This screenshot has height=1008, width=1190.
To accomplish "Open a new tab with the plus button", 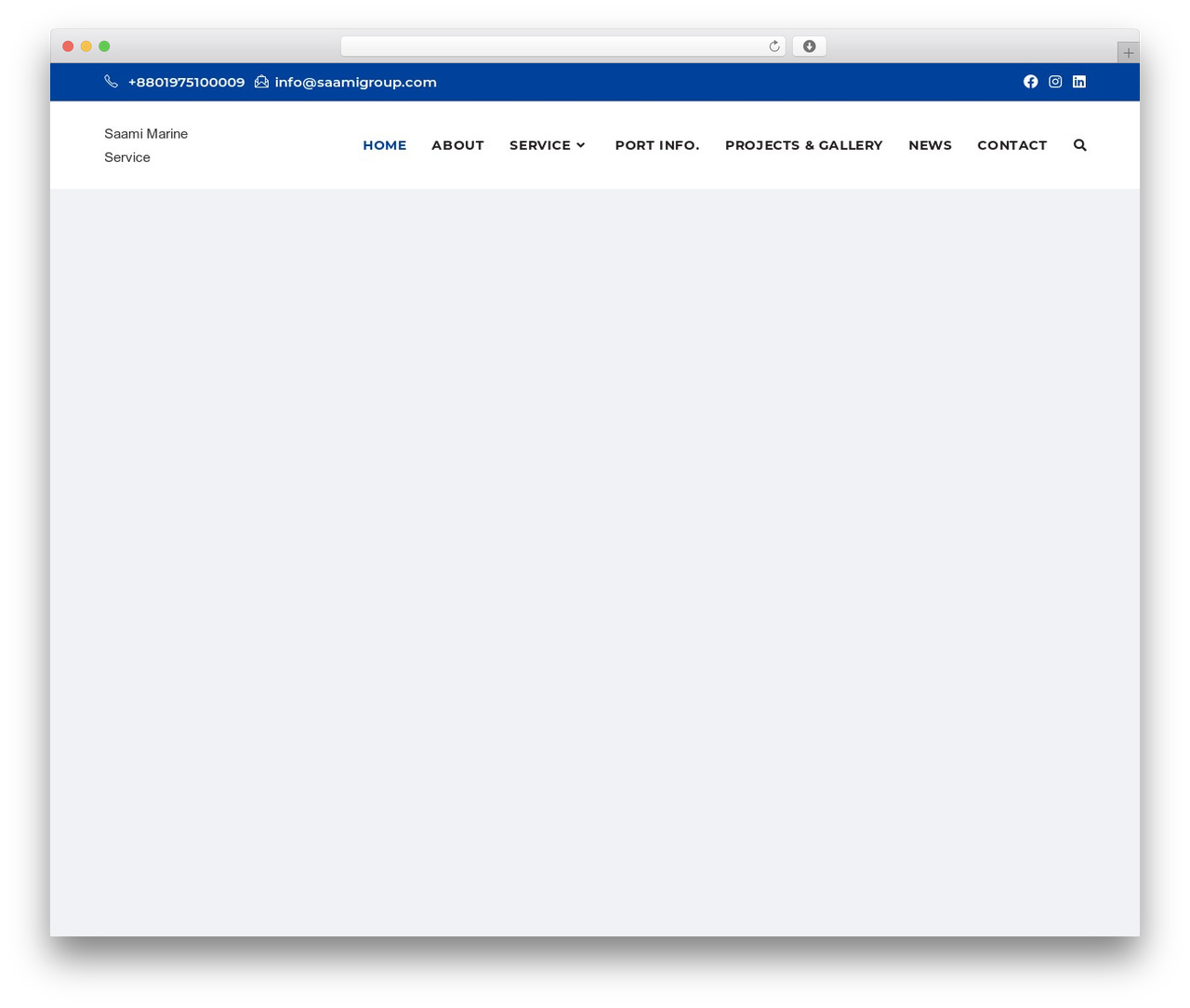I will (x=1129, y=53).
